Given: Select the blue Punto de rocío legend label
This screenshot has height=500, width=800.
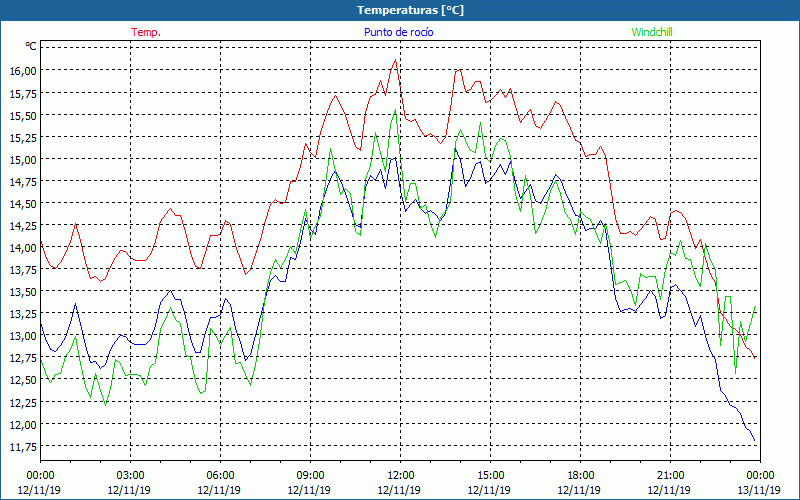Looking at the screenshot, I should click(x=398, y=32).
